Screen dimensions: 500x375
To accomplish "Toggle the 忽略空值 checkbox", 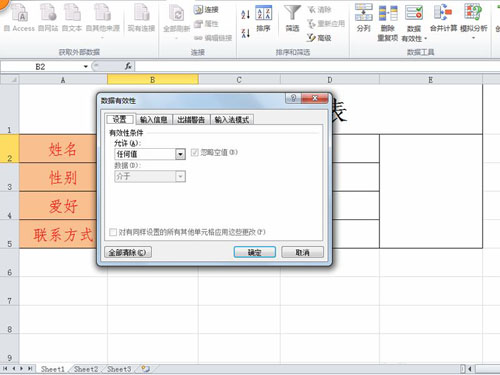I will (194, 153).
